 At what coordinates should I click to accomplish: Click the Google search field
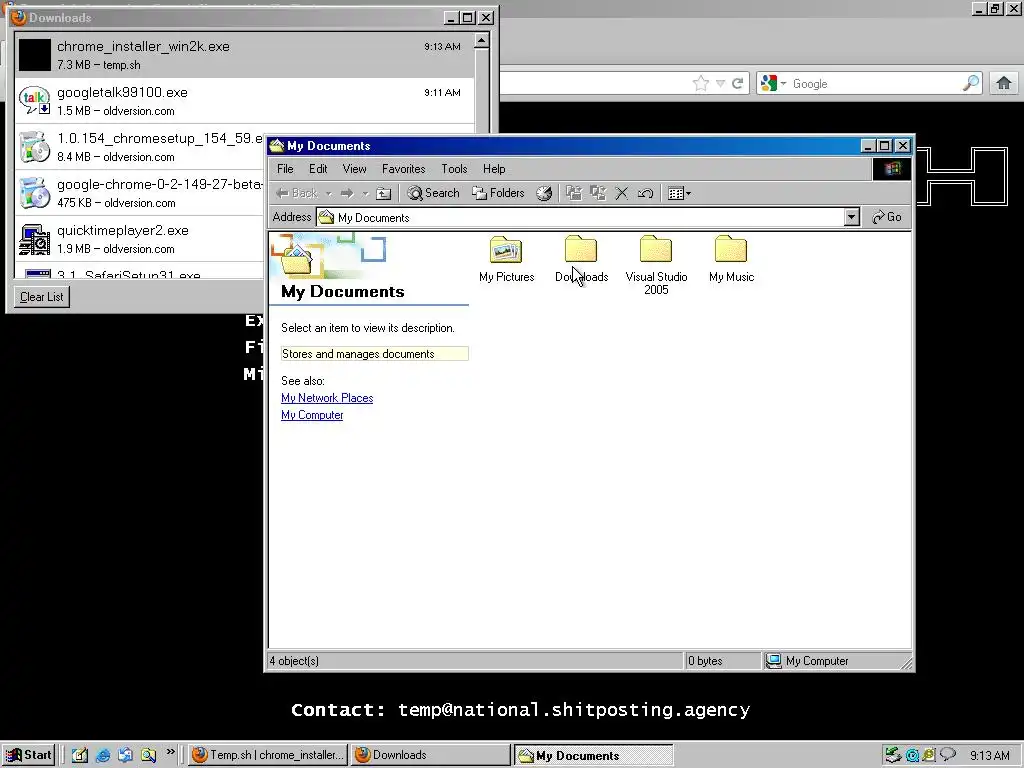click(875, 84)
